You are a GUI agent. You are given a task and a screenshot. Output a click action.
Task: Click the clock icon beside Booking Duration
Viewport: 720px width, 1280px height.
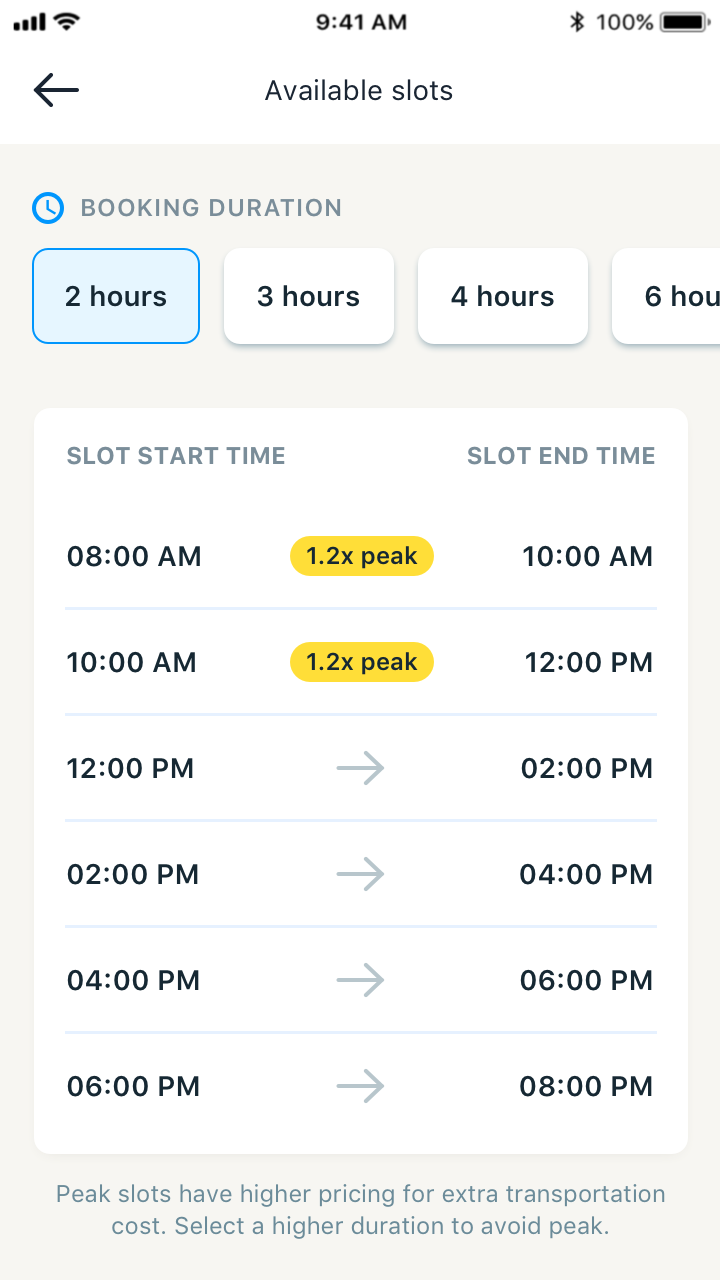pos(48,208)
